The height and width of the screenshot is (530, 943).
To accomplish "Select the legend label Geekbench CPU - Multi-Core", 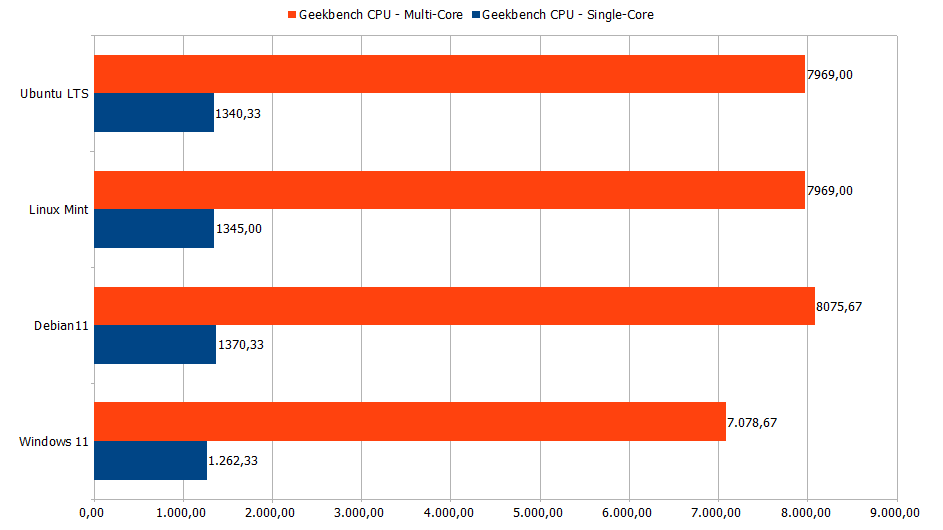I will click(381, 15).
